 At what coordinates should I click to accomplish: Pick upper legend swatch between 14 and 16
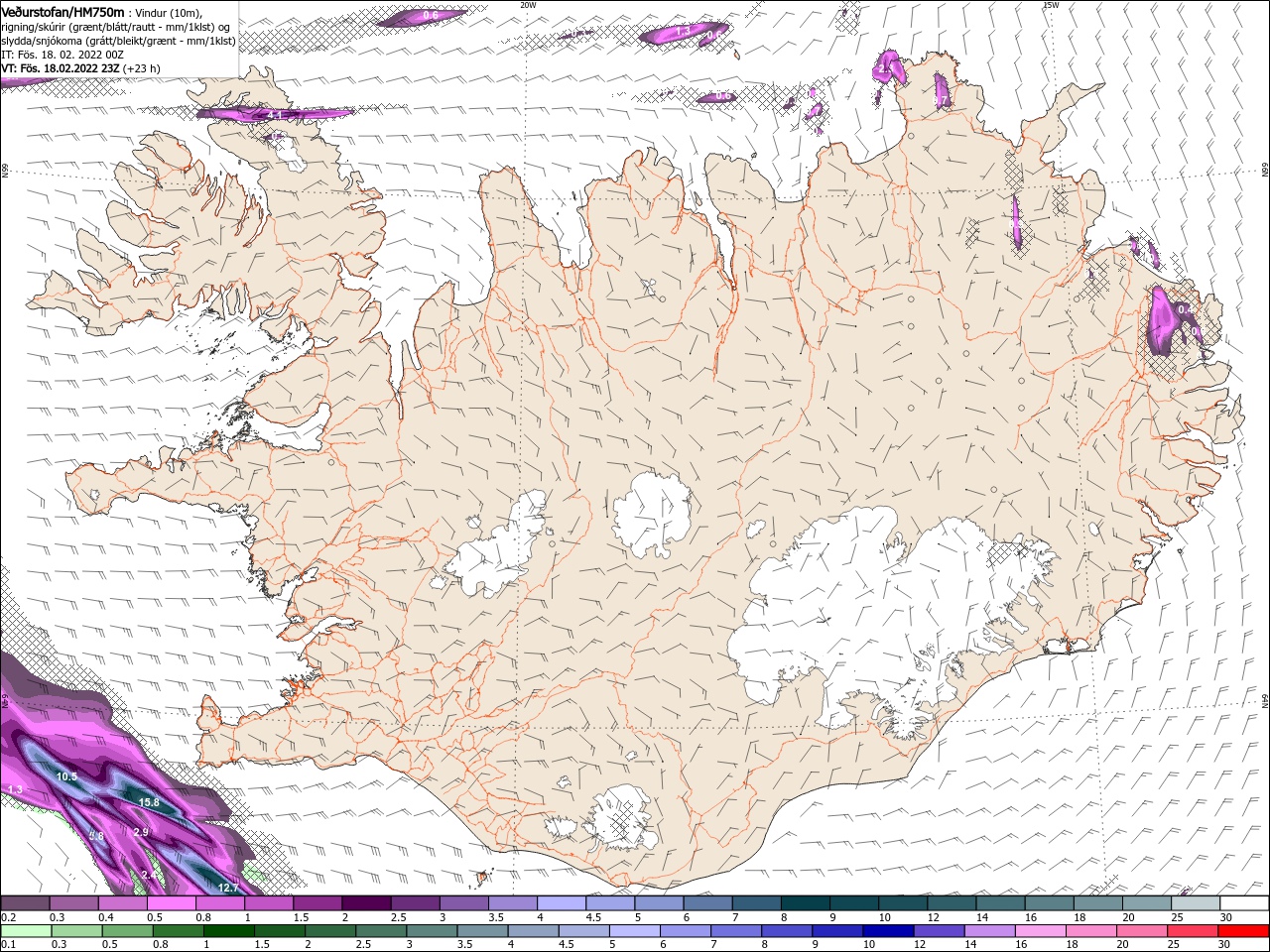(1001, 903)
